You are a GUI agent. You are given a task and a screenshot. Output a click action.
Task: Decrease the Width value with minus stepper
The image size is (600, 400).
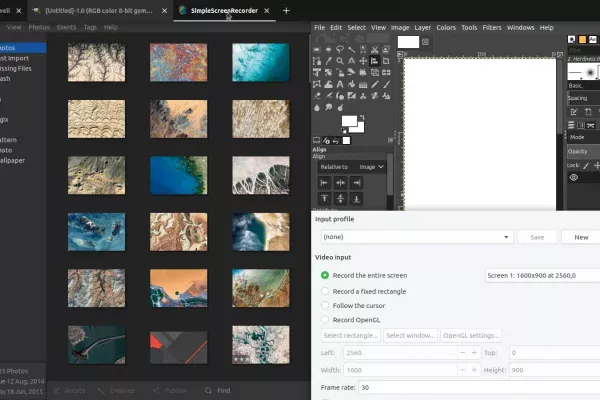click(x=463, y=370)
